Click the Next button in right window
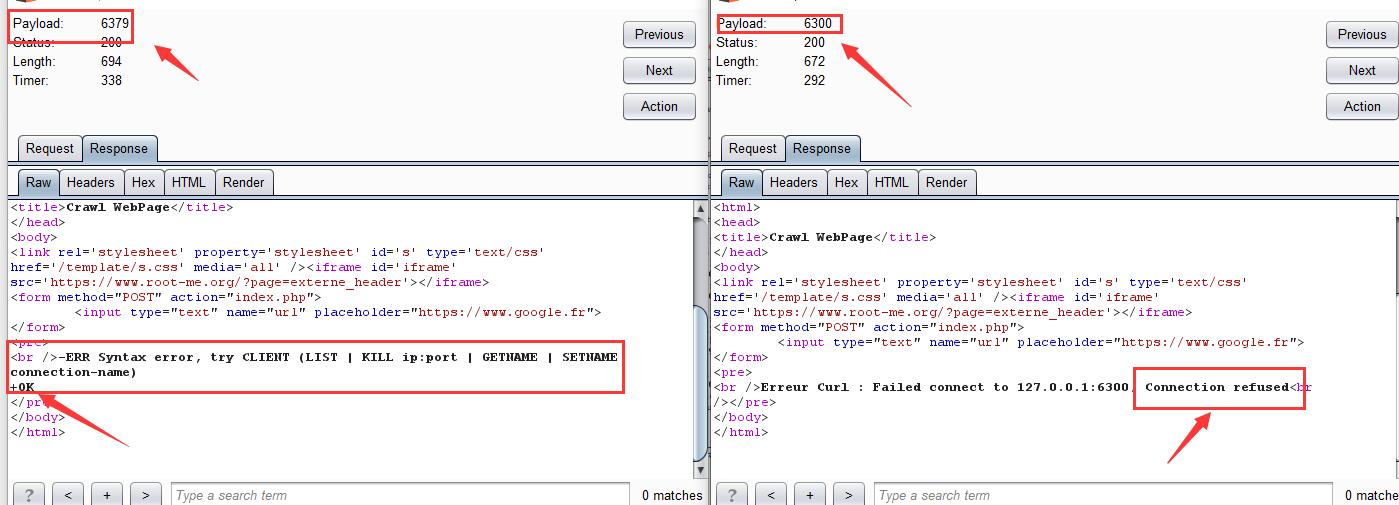Image resolution: width=1399 pixels, height=505 pixels. coord(1362,70)
